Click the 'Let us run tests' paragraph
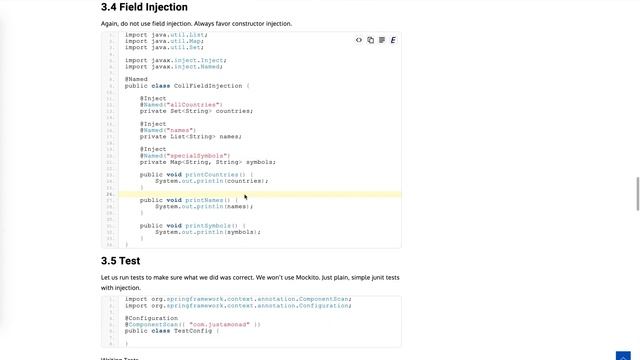Viewport: 640px width, 360px height. [250, 282]
